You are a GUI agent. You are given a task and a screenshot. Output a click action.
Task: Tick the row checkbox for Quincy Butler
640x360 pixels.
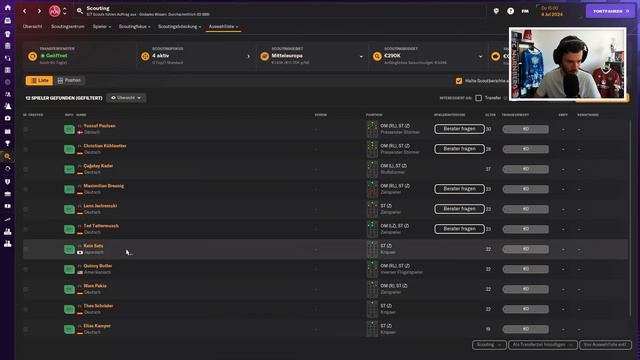tap(26, 269)
